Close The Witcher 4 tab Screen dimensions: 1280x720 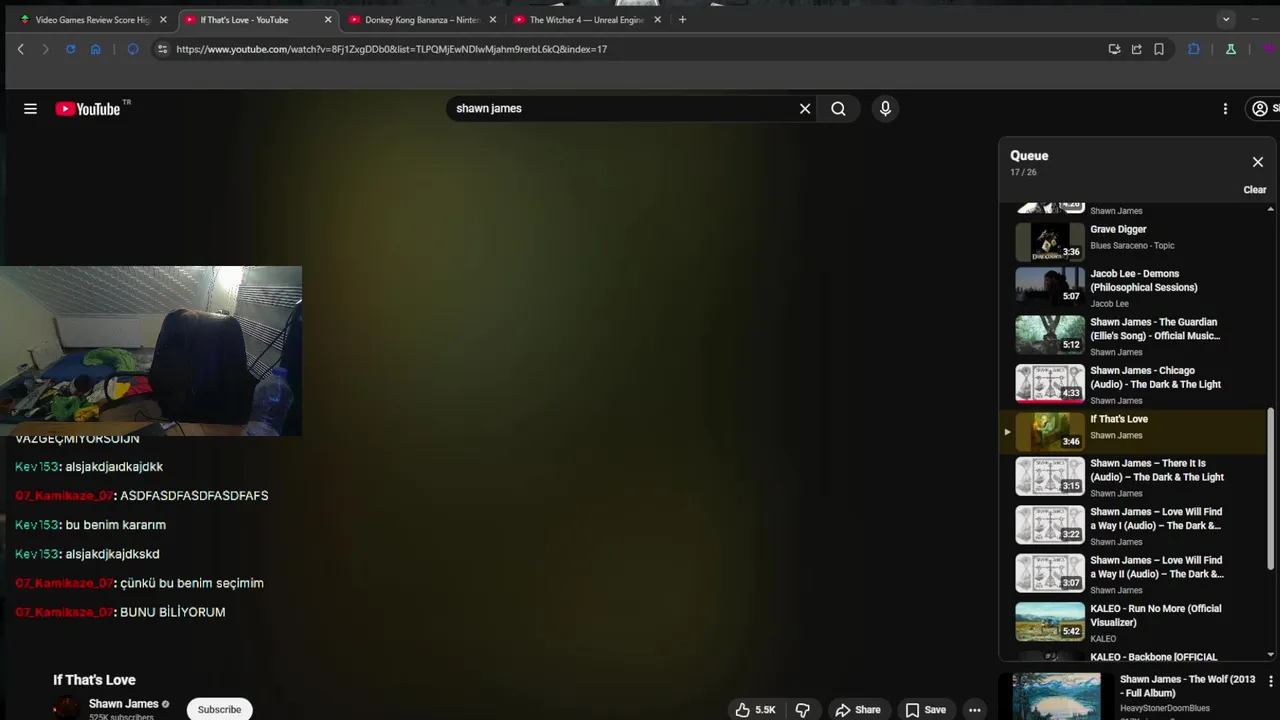pos(657,20)
